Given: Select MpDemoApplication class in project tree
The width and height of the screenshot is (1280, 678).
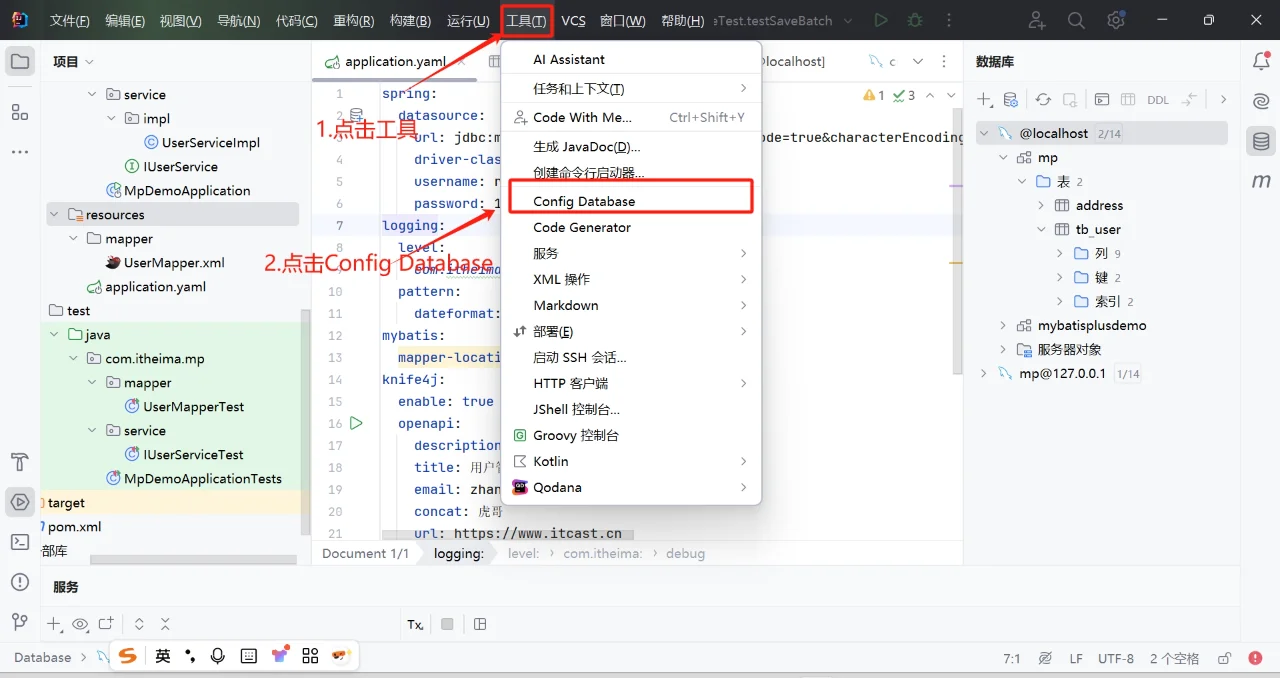Looking at the screenshot, I should 187,190.
